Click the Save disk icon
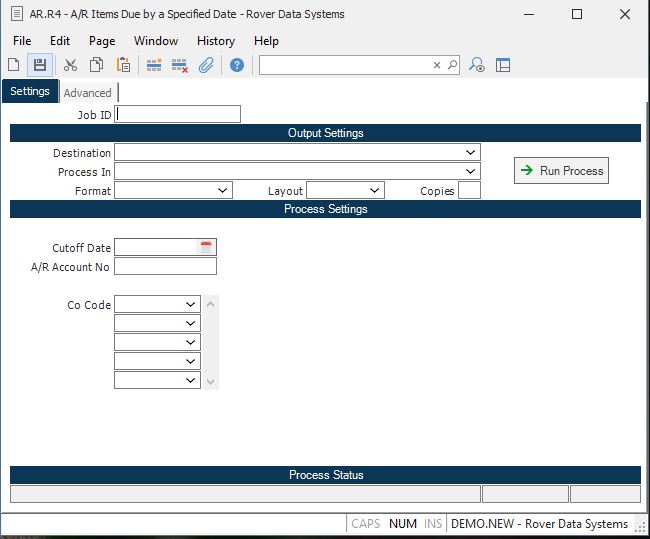Image resolution: width=650 pixels, height=539 pixels. (40, 65)
